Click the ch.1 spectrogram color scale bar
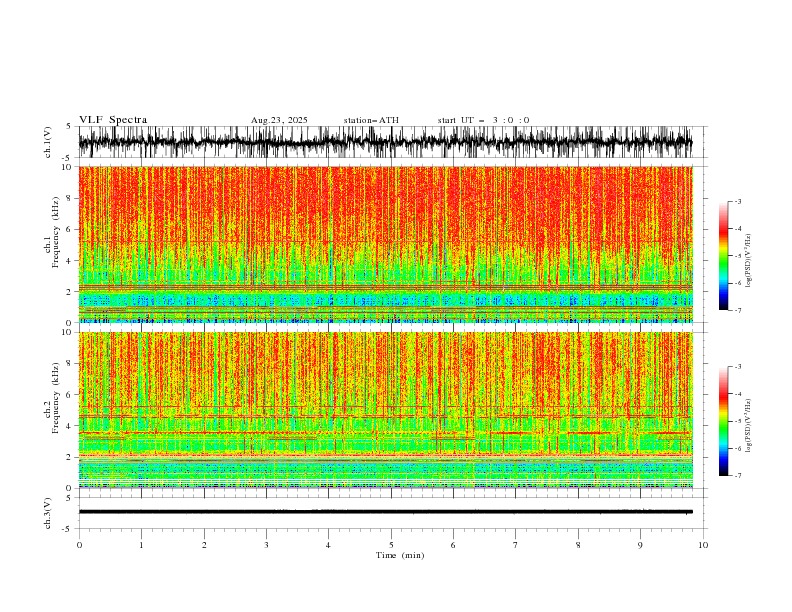Viewport: 792px width, 612px height. [723, 256]
